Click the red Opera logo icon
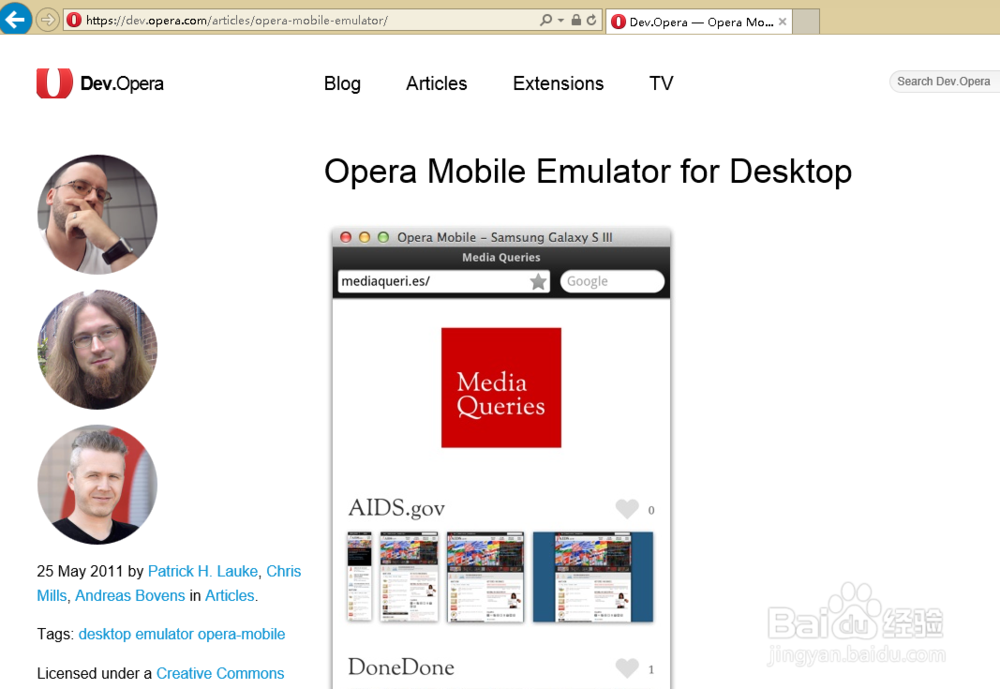The width and height of the screenshot is (1000, 689). tap(55, 83)
